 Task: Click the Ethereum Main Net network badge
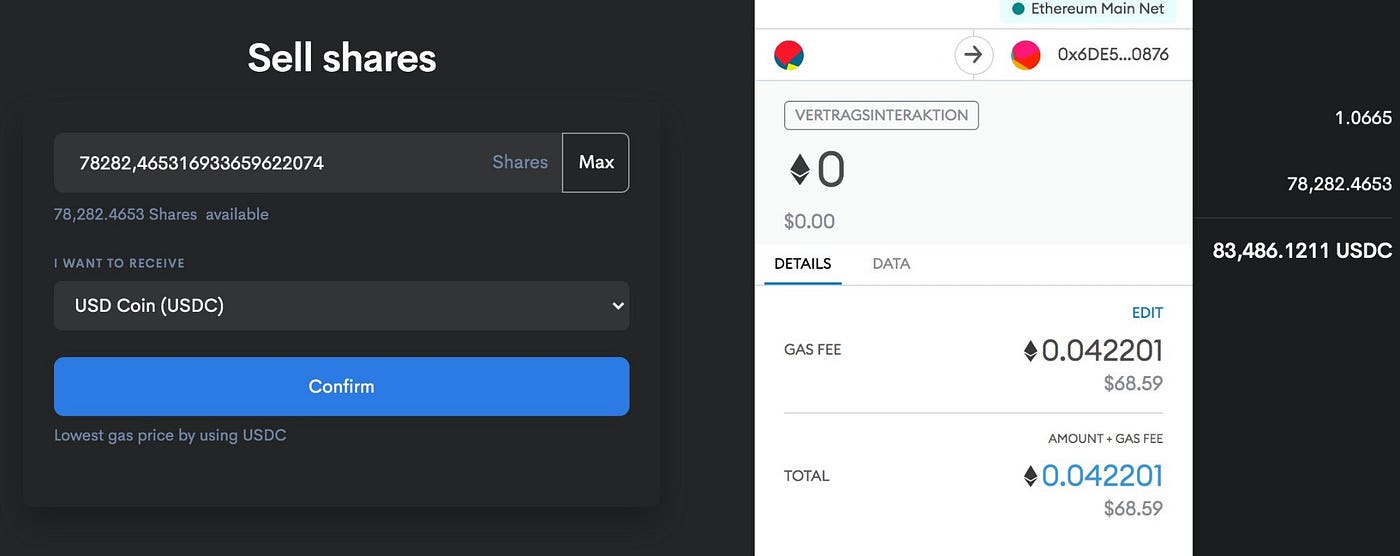point(1089,9)
